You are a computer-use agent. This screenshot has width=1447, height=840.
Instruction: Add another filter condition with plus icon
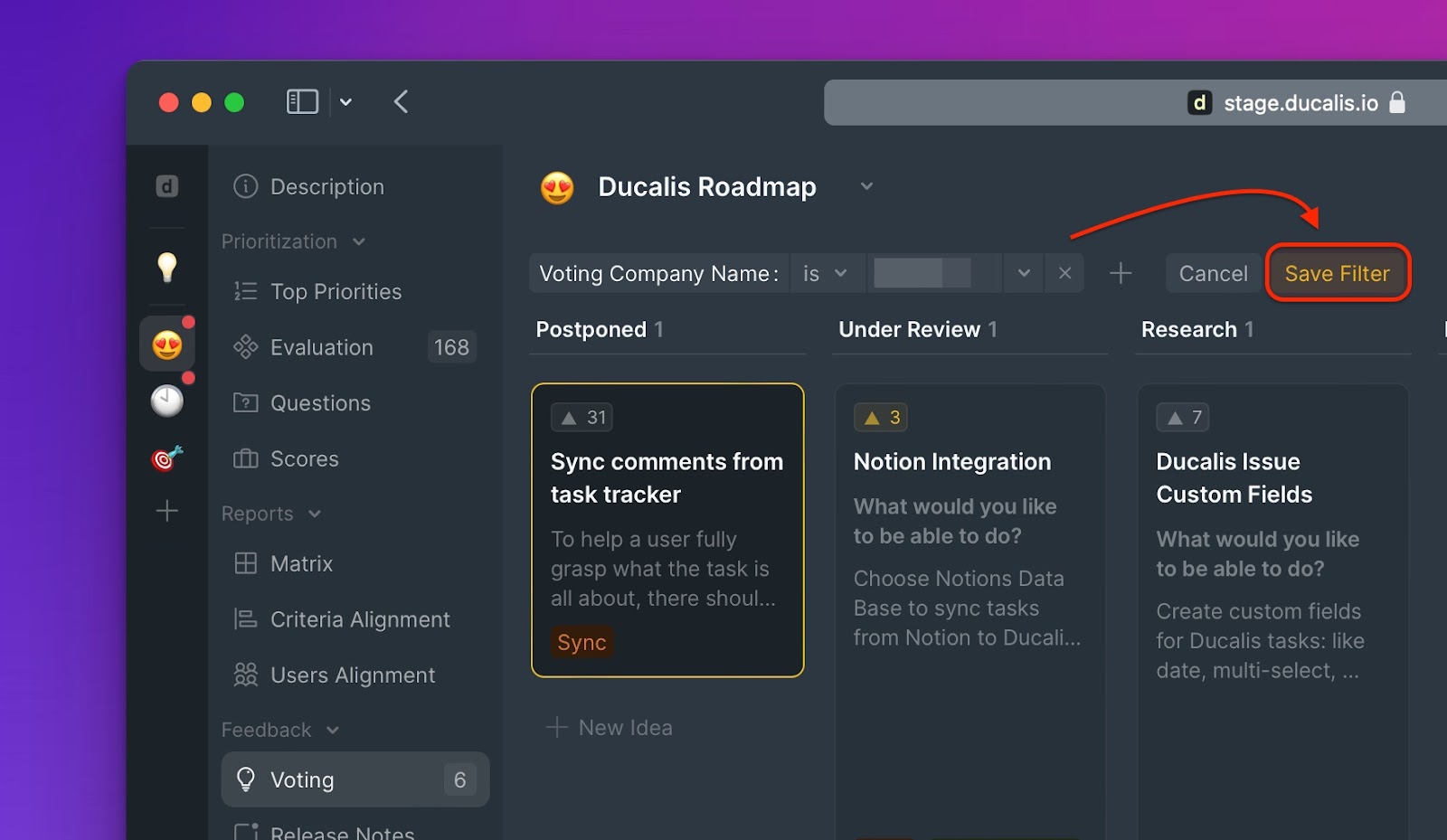tap(1121, 273)
